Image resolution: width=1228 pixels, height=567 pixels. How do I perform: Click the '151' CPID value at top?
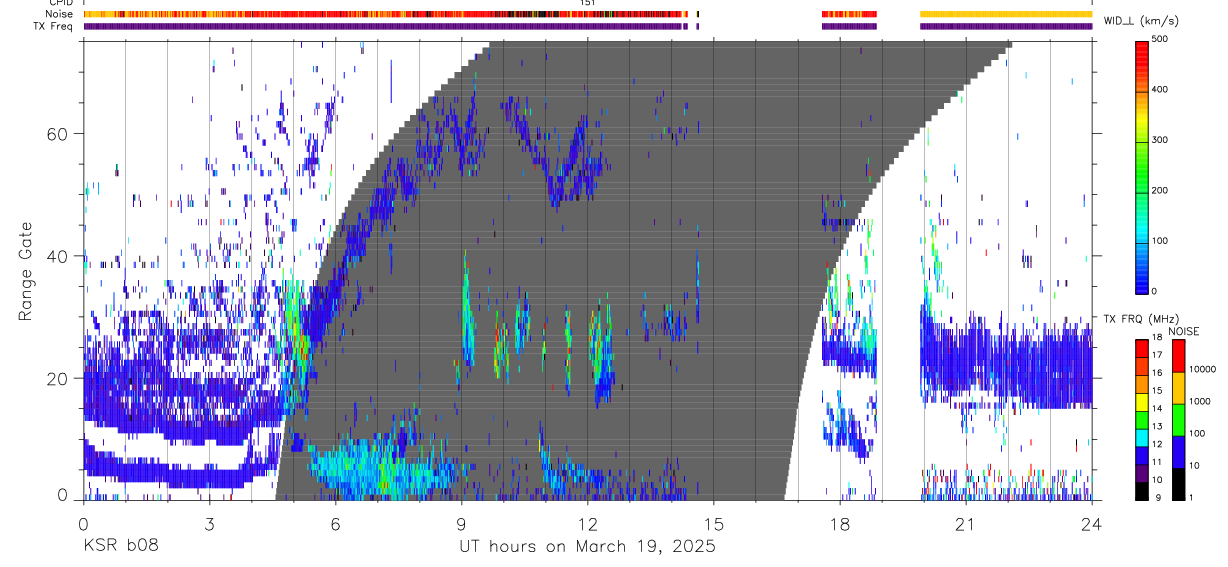[587, 3]
